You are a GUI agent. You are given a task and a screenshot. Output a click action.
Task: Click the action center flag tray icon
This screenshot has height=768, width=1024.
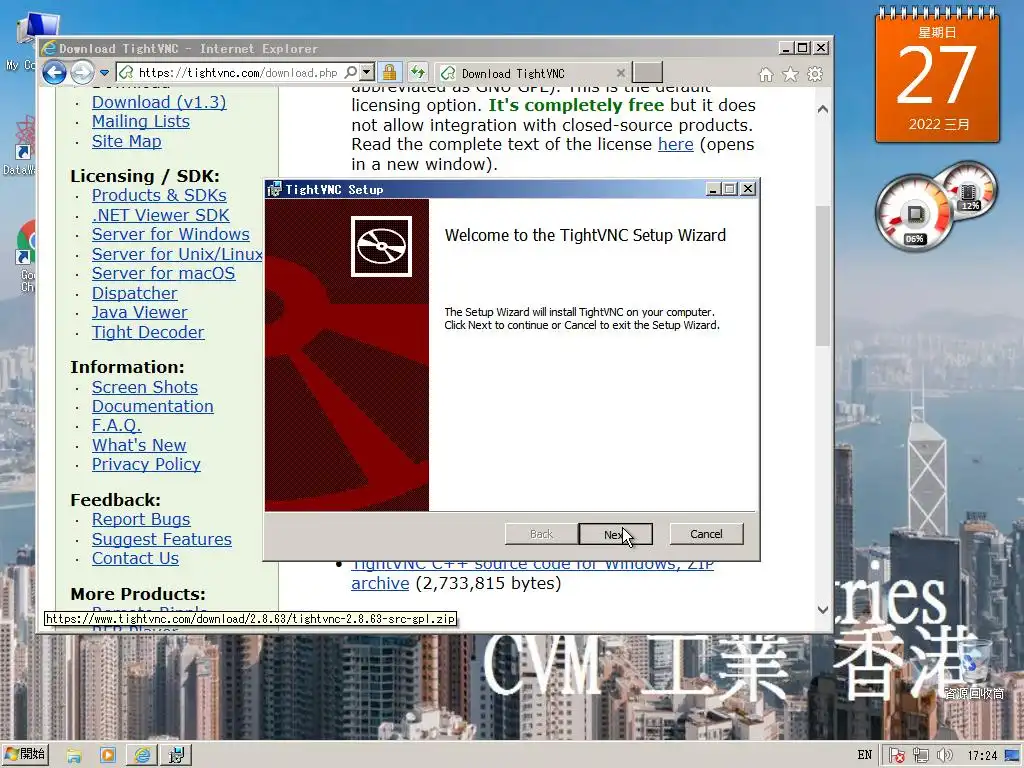897,756
